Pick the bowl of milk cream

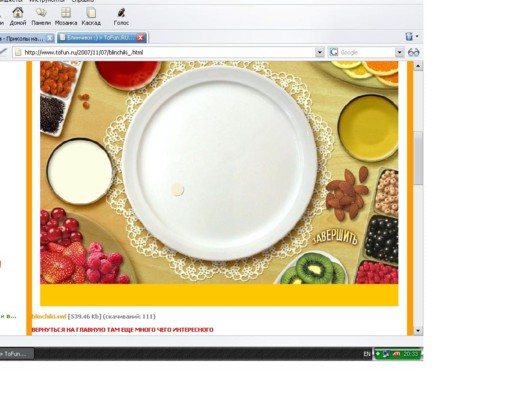click(80, 172)
